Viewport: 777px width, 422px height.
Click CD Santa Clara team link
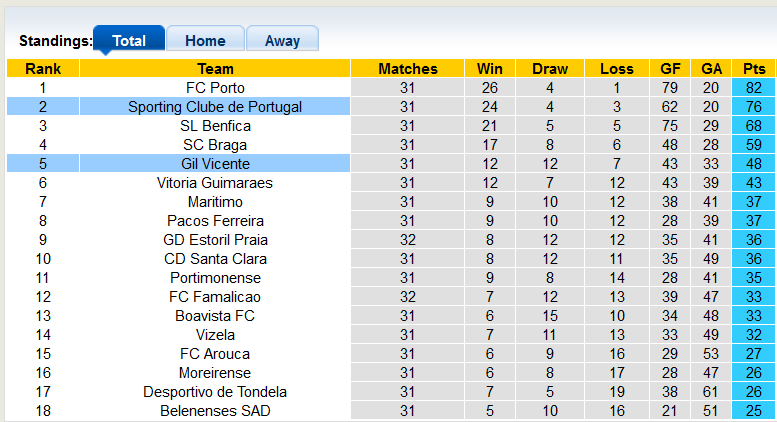215,259
